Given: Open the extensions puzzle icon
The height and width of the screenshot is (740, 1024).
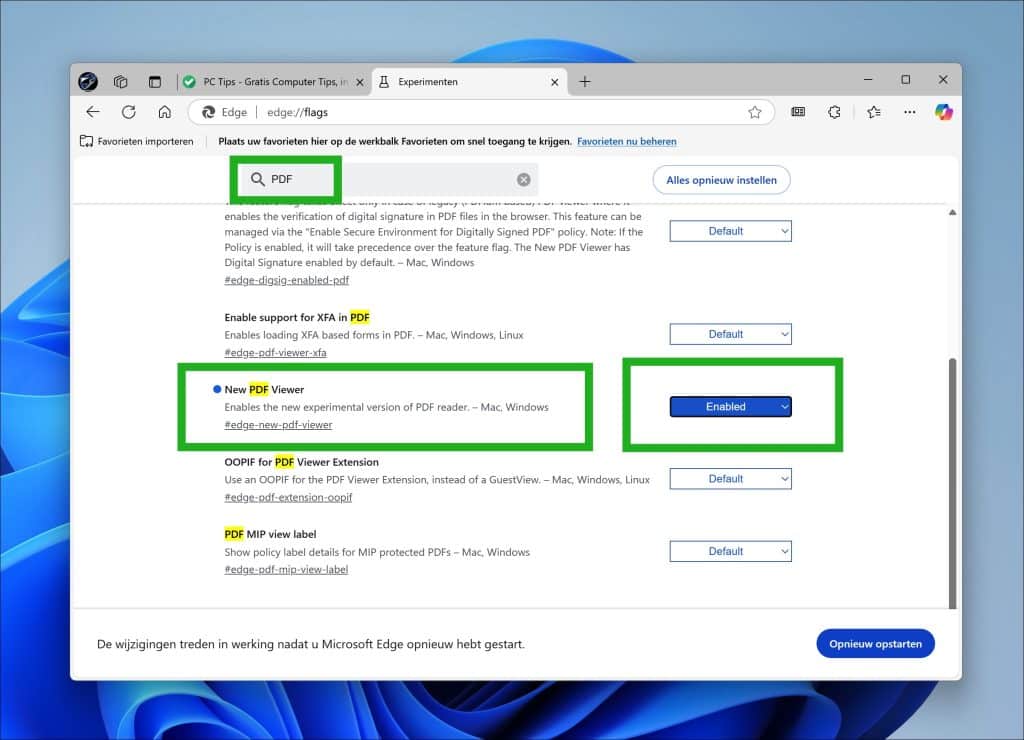Looking at the screenshot, I should point(834,112).
